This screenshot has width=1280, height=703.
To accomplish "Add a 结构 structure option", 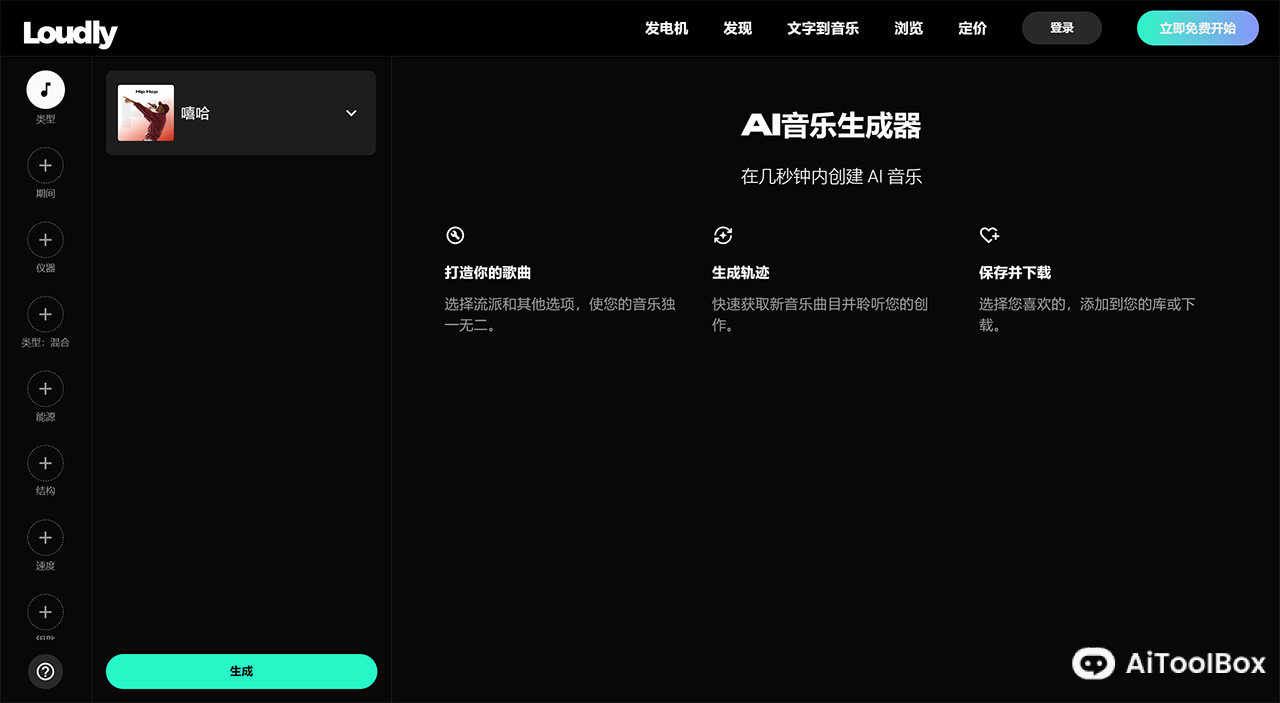I will [x=45, y=463].
